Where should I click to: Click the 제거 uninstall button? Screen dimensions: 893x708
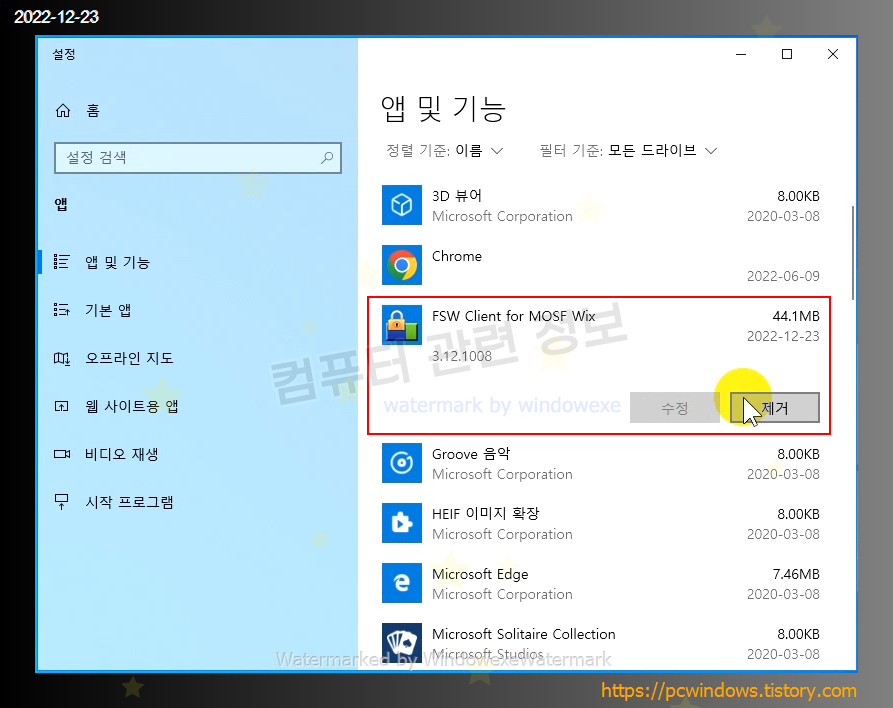775,408
